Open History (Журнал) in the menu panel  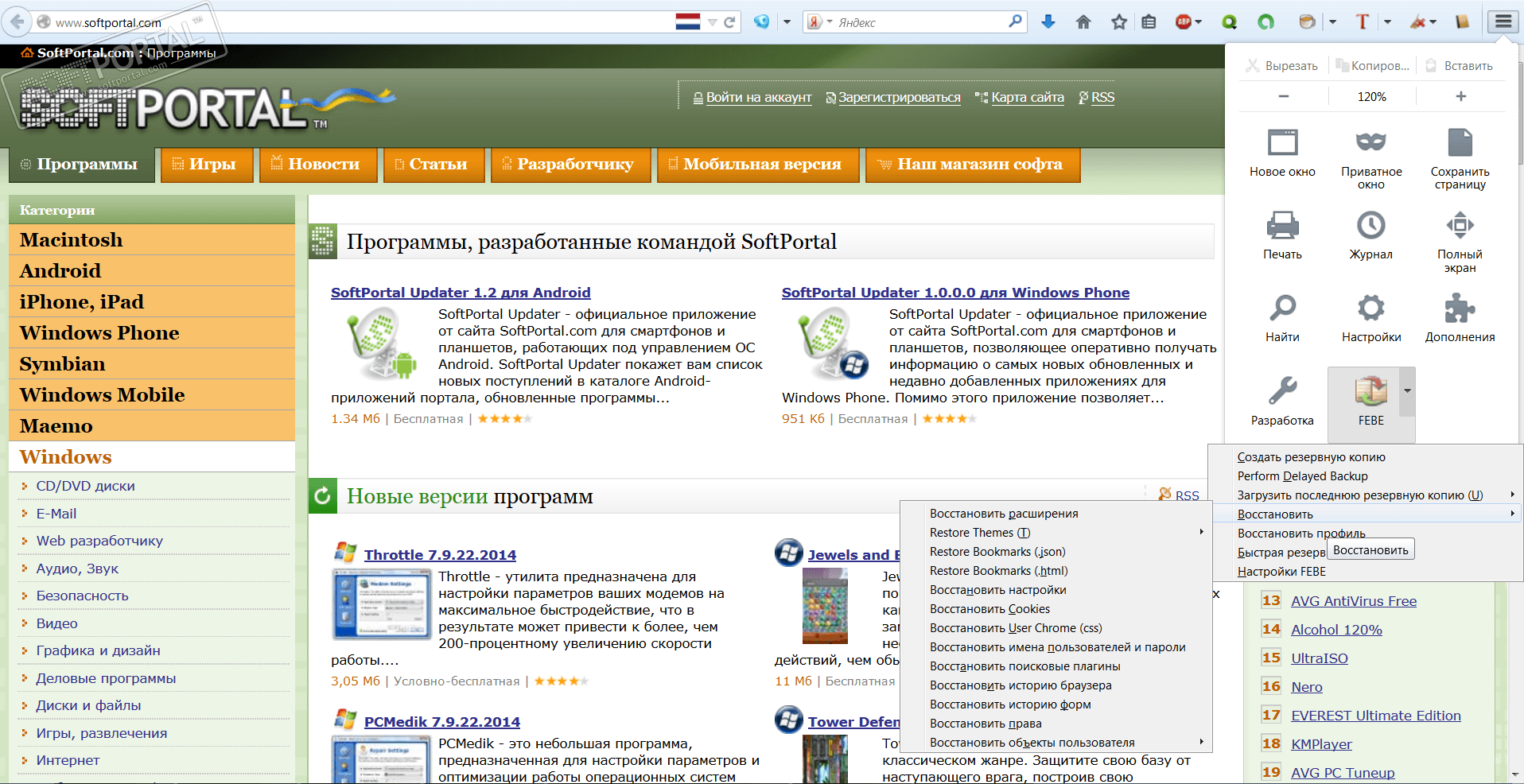pyautogui.click(x=1371, y=236)
